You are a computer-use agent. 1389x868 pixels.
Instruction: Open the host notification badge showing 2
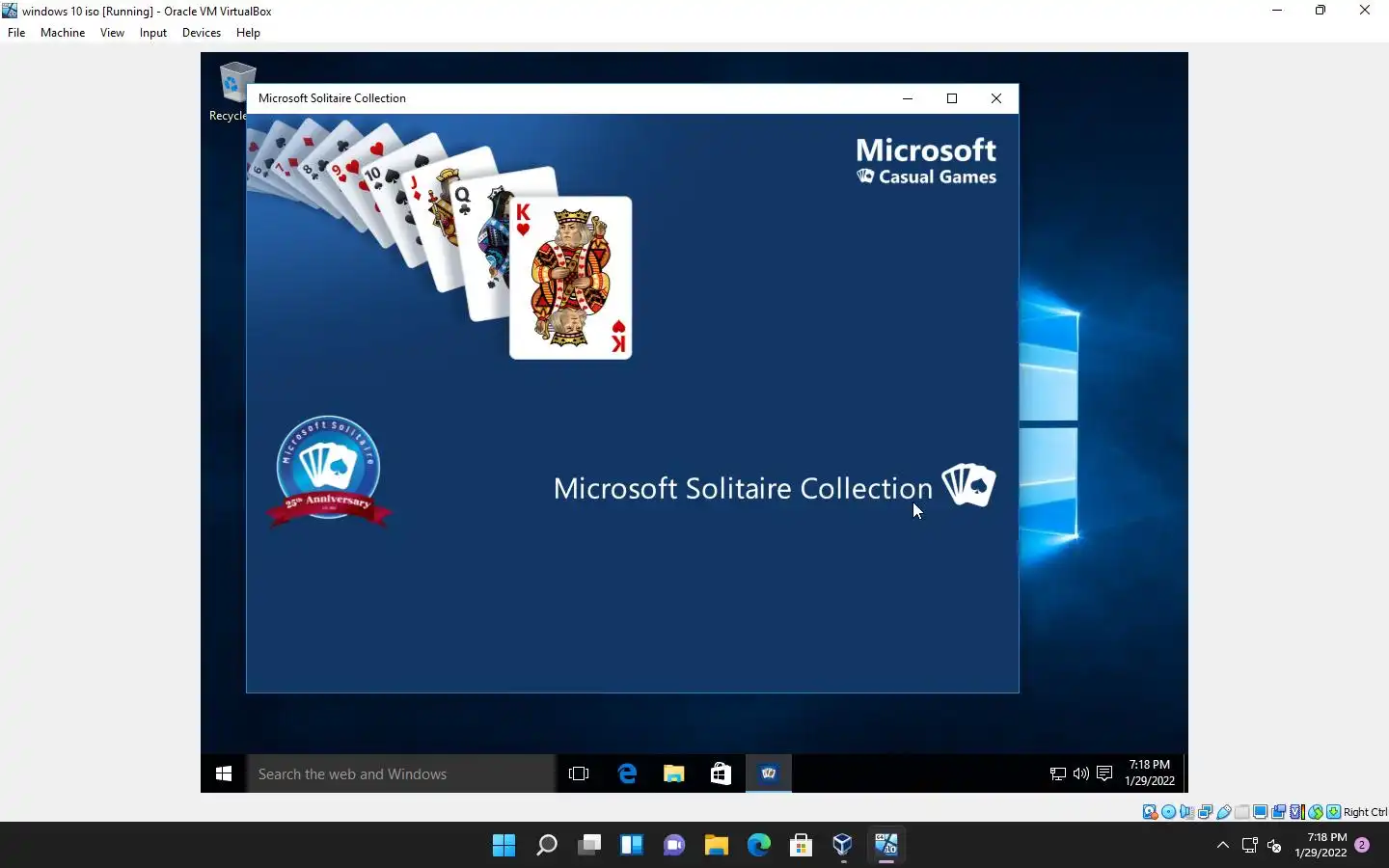[1362, 845]
